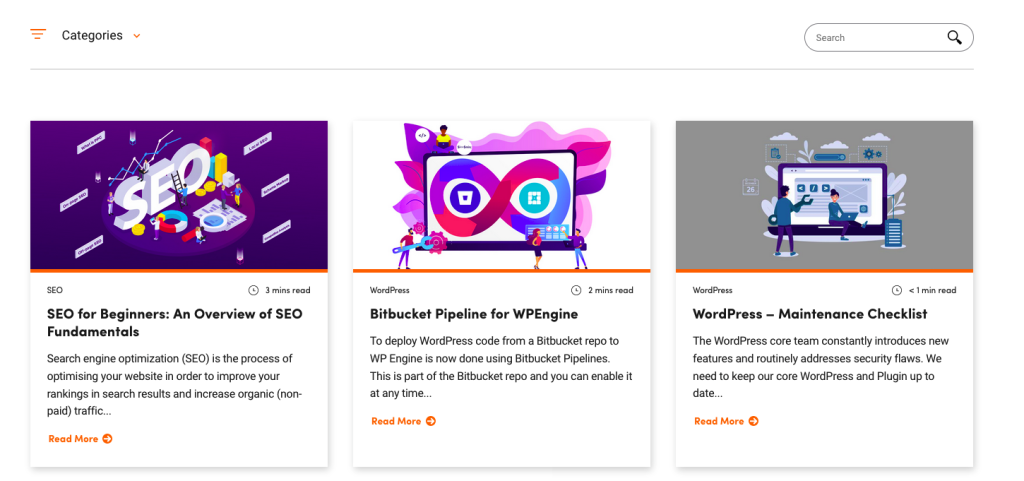1024x481 pixels.
Task: Focus the Search input field
Action: point(888,37)
